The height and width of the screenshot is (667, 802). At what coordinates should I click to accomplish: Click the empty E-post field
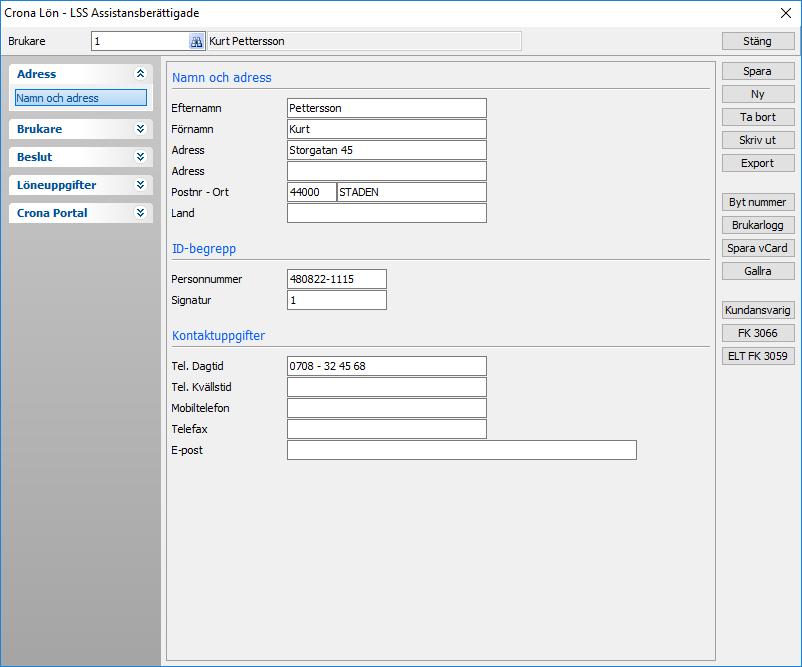[462, 450]
